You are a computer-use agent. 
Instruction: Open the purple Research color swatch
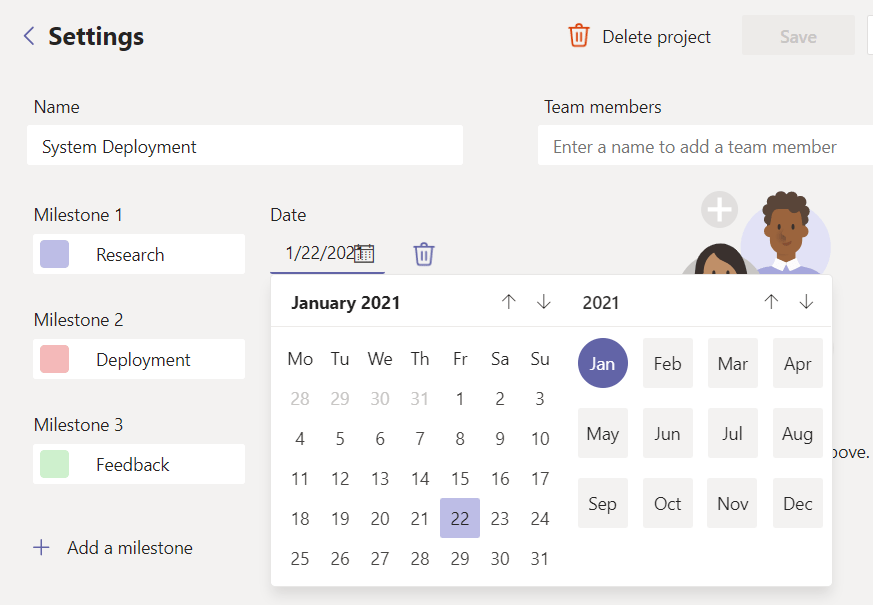(x=54, y=254)
